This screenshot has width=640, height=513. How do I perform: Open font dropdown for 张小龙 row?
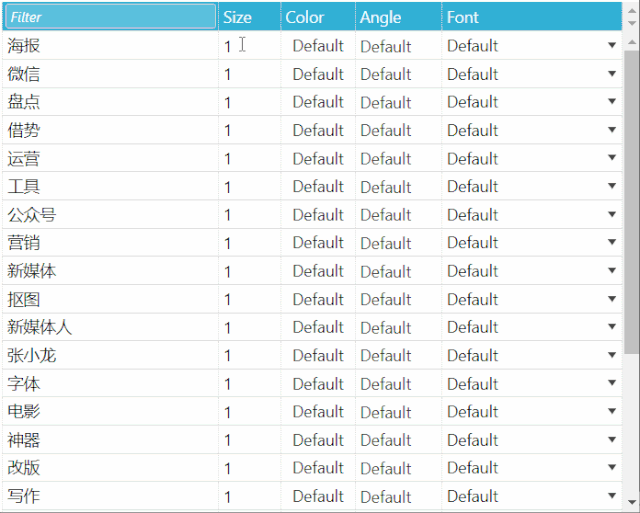[x=611, y=355]
